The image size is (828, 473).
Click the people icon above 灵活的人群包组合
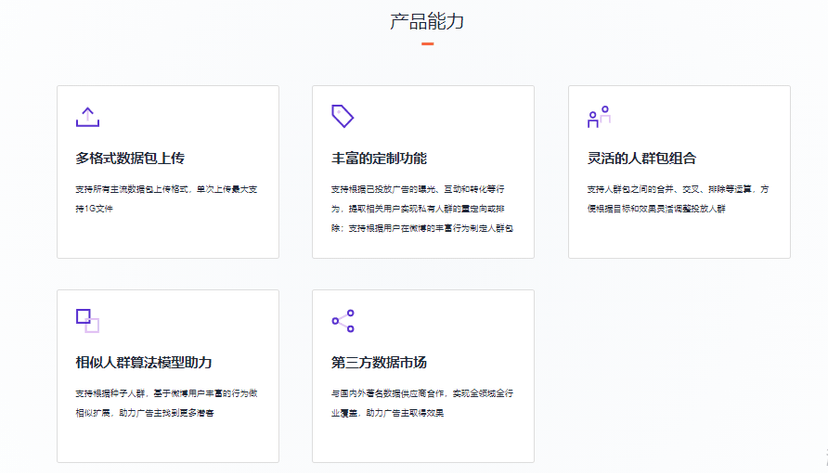pos(599,117)
